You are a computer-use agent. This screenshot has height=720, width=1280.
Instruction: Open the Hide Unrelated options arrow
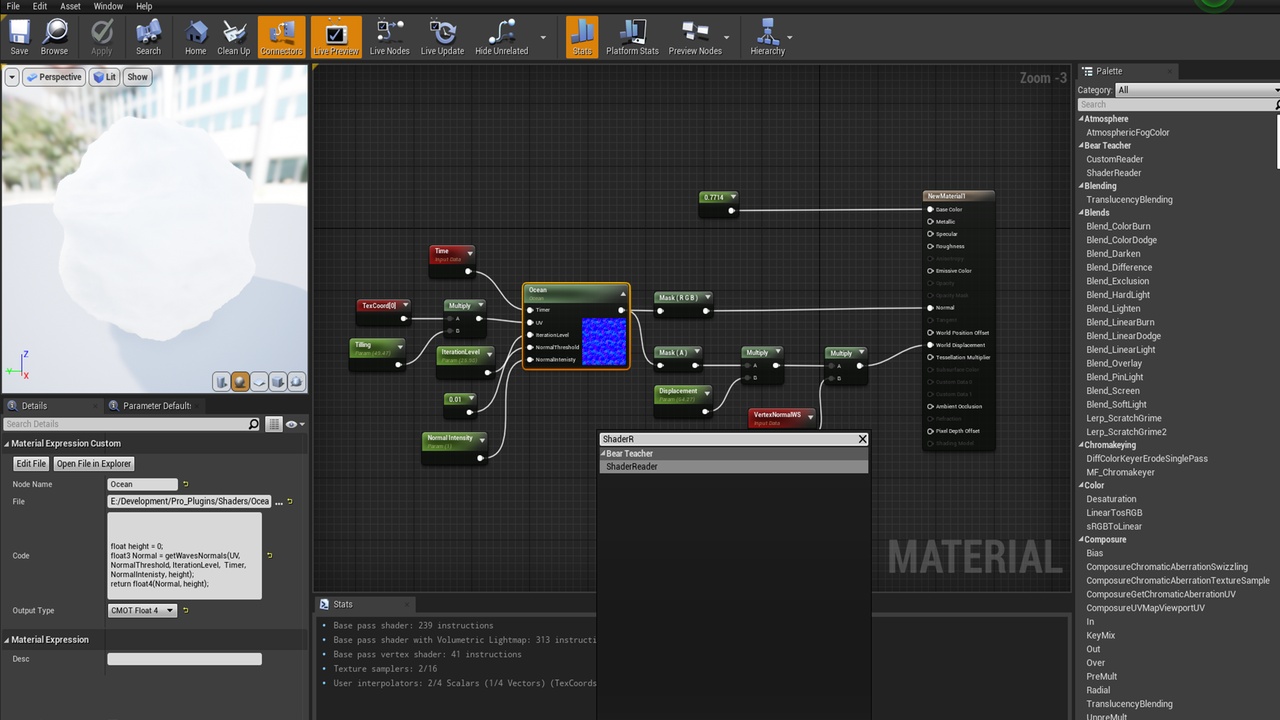pos(543,37)
